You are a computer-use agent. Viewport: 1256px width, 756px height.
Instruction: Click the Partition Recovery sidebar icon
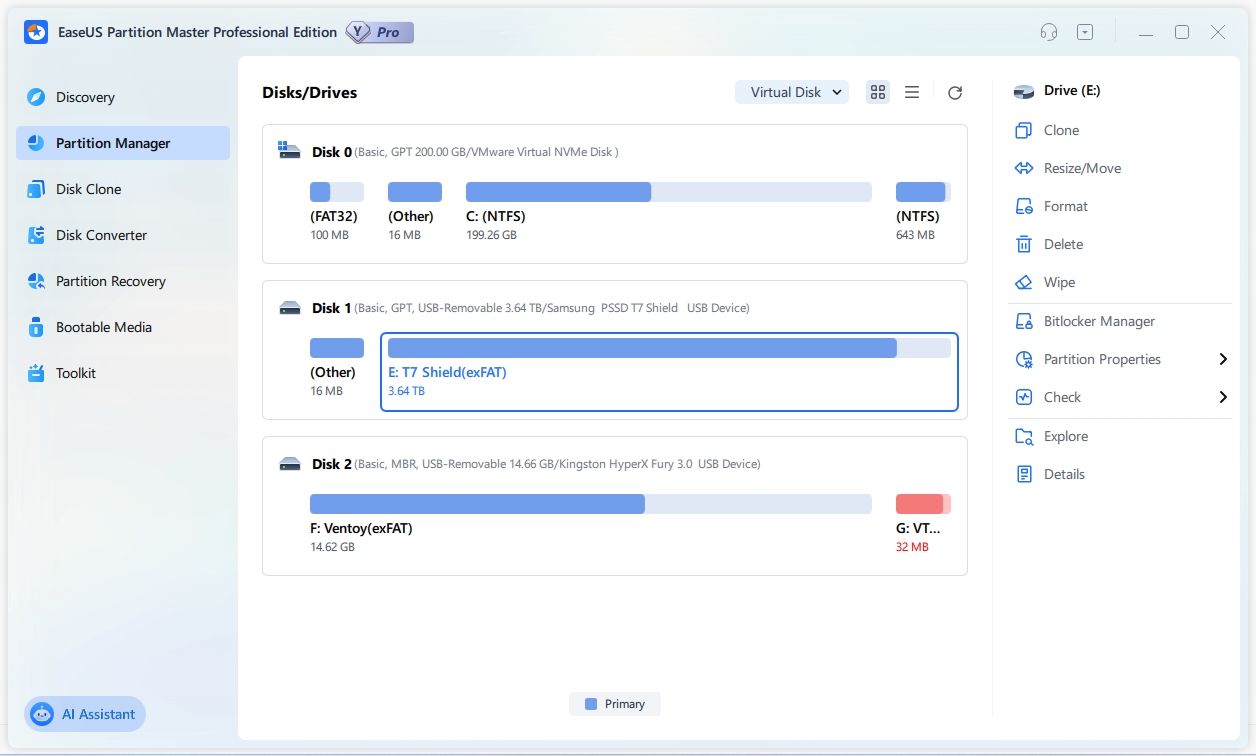(x=36, y=281)
